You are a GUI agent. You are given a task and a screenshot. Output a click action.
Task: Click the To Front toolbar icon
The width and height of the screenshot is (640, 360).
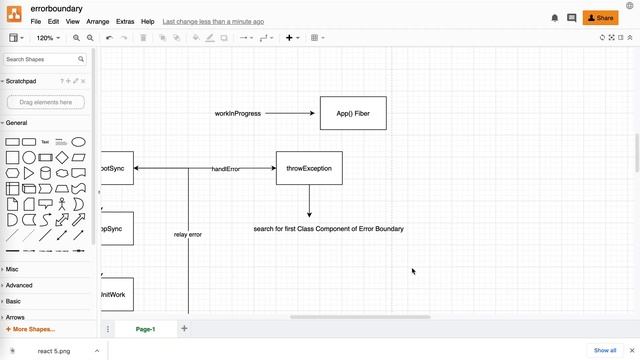162,38
